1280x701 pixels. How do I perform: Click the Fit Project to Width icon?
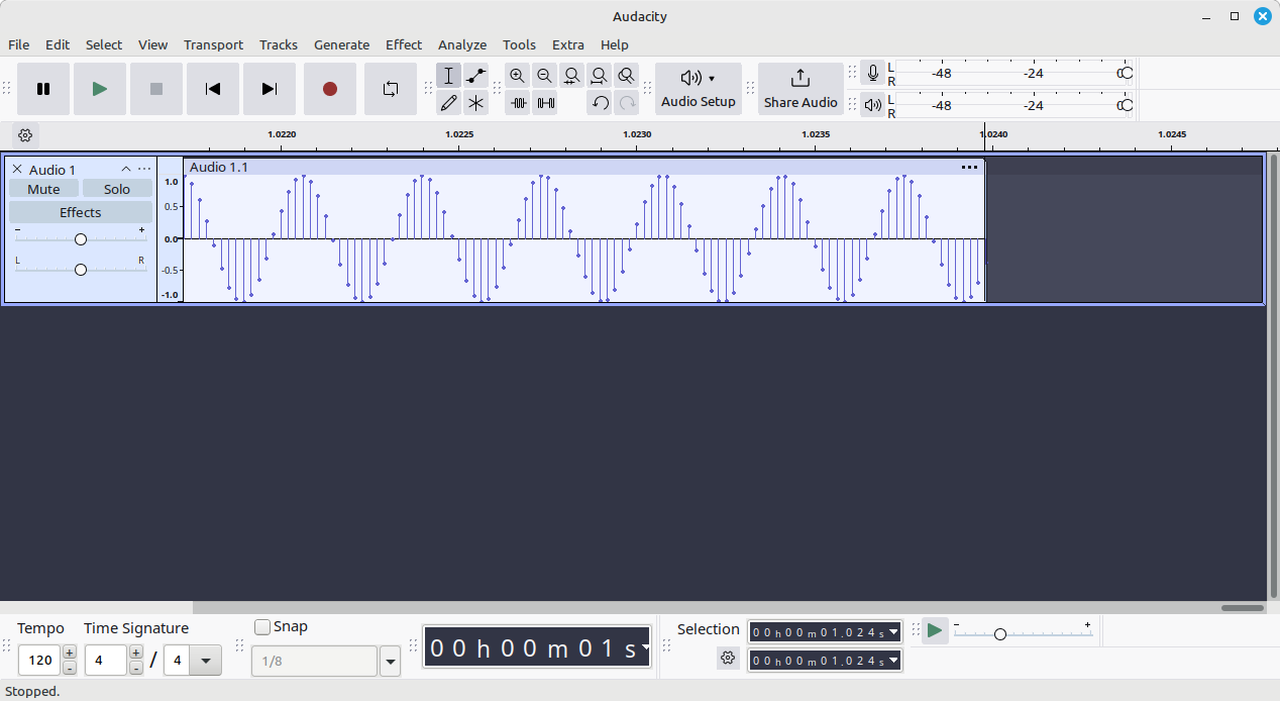pos(598,75)
